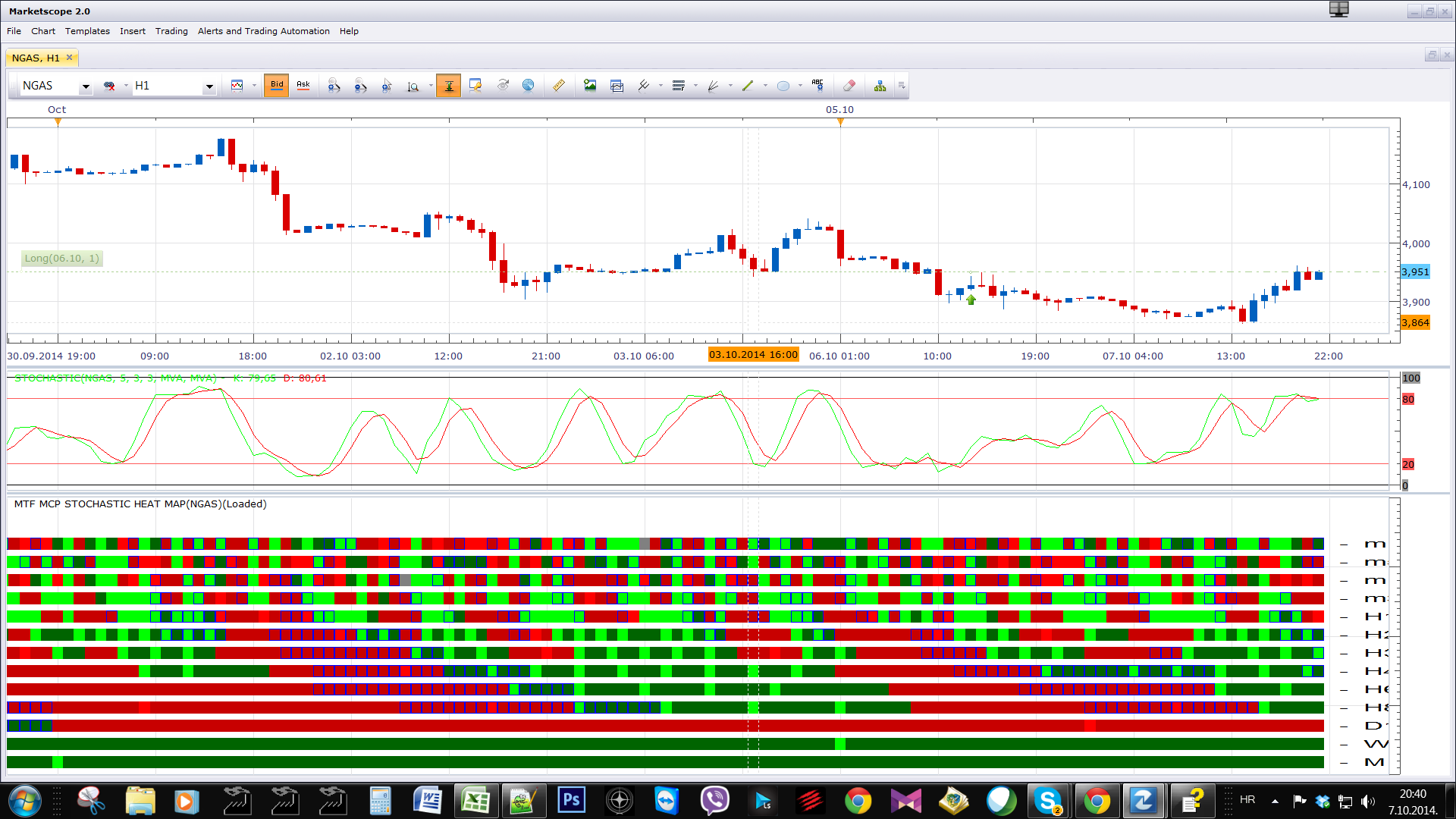
Task: Open the Windows Start button
Action: 24,801
